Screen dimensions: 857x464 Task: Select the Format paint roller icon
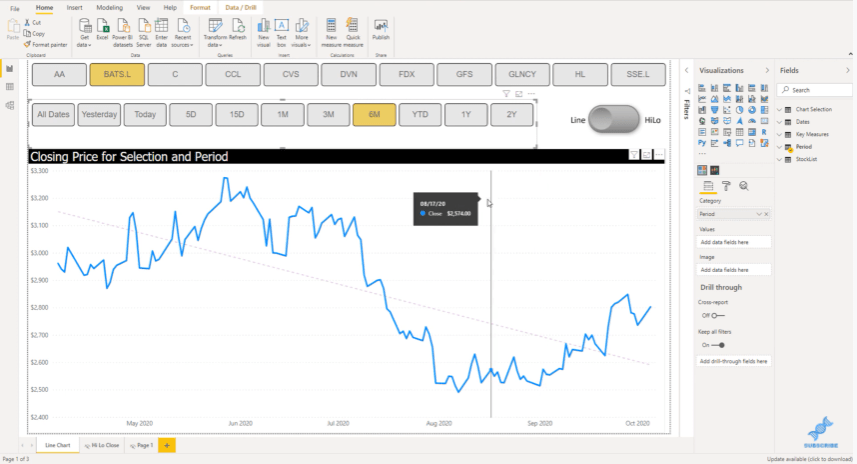[x=726, y=186]
